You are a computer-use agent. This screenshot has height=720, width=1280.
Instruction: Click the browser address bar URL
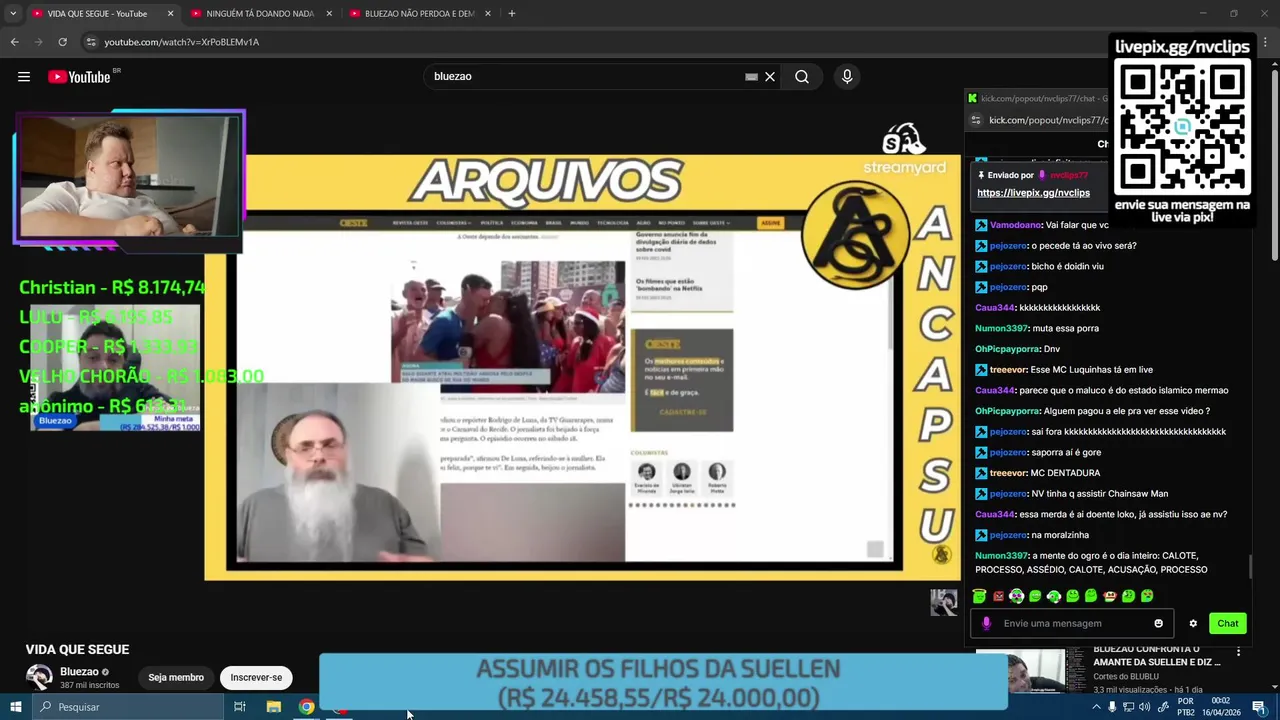(x=182, y=42)
